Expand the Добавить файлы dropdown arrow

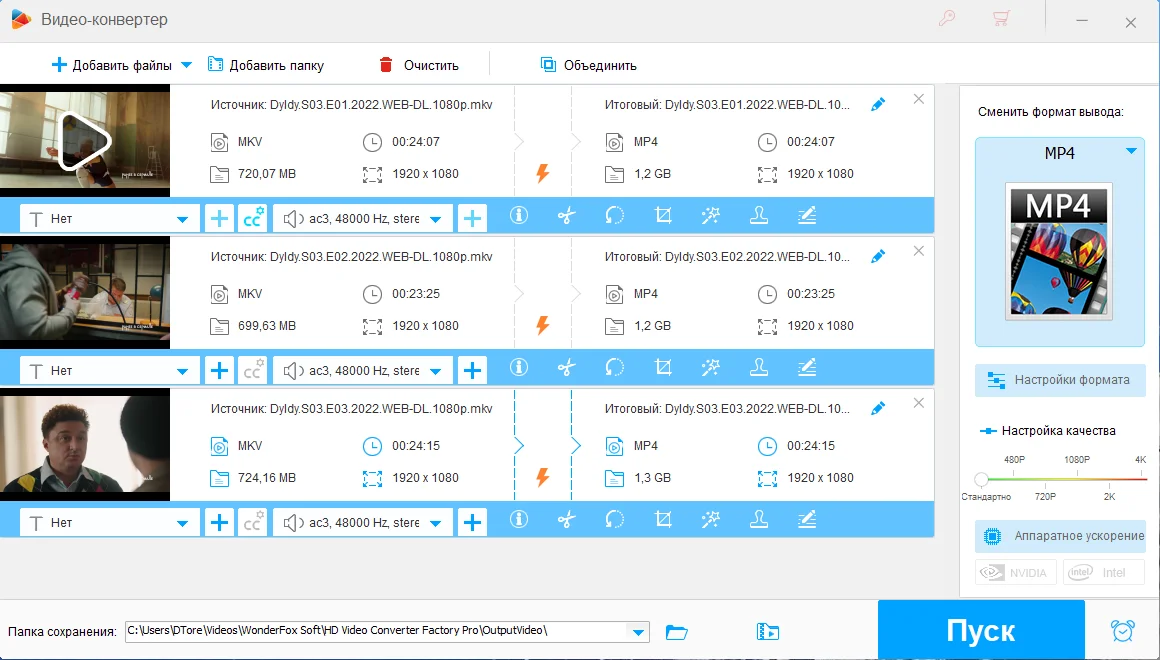coord(186,65)
